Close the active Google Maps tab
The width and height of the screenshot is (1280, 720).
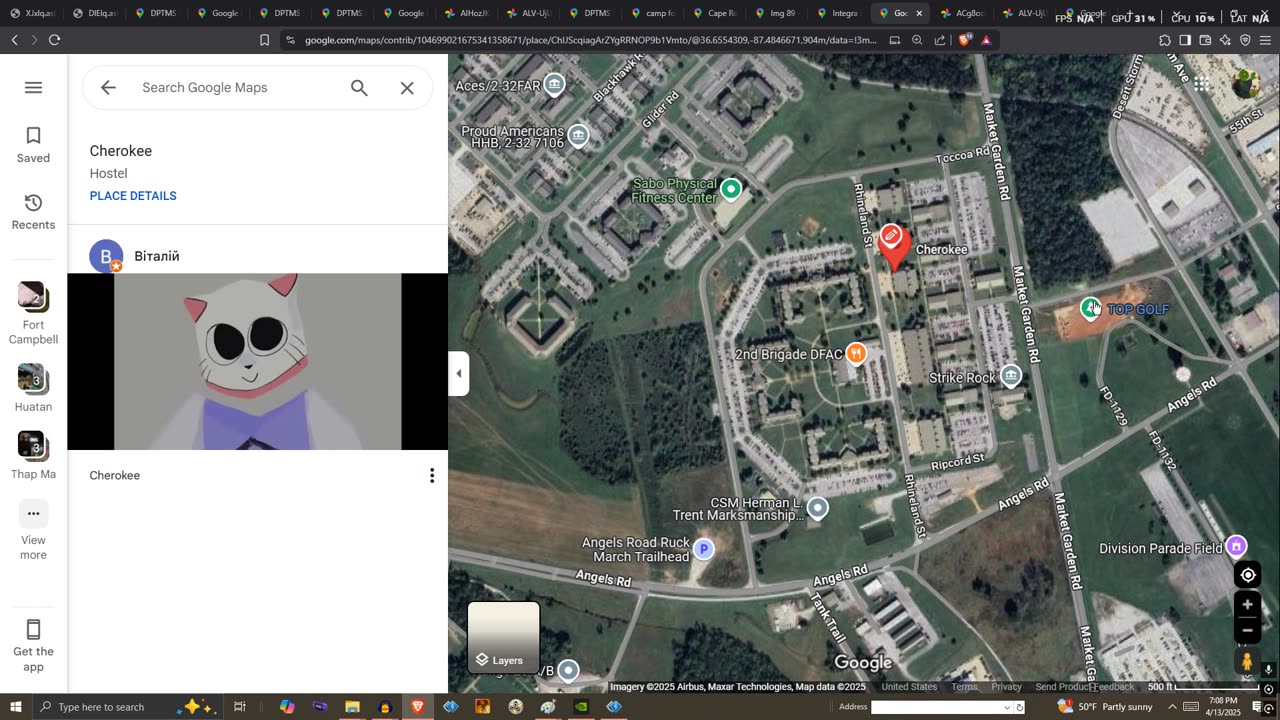(919, 13)
